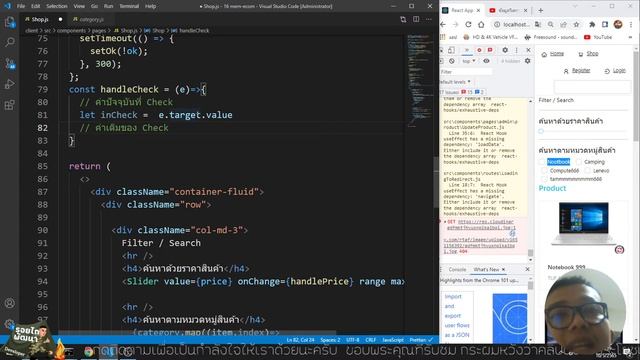Bookmark this page with the star icon
The image size is (640, 360).
pos(576,24)
